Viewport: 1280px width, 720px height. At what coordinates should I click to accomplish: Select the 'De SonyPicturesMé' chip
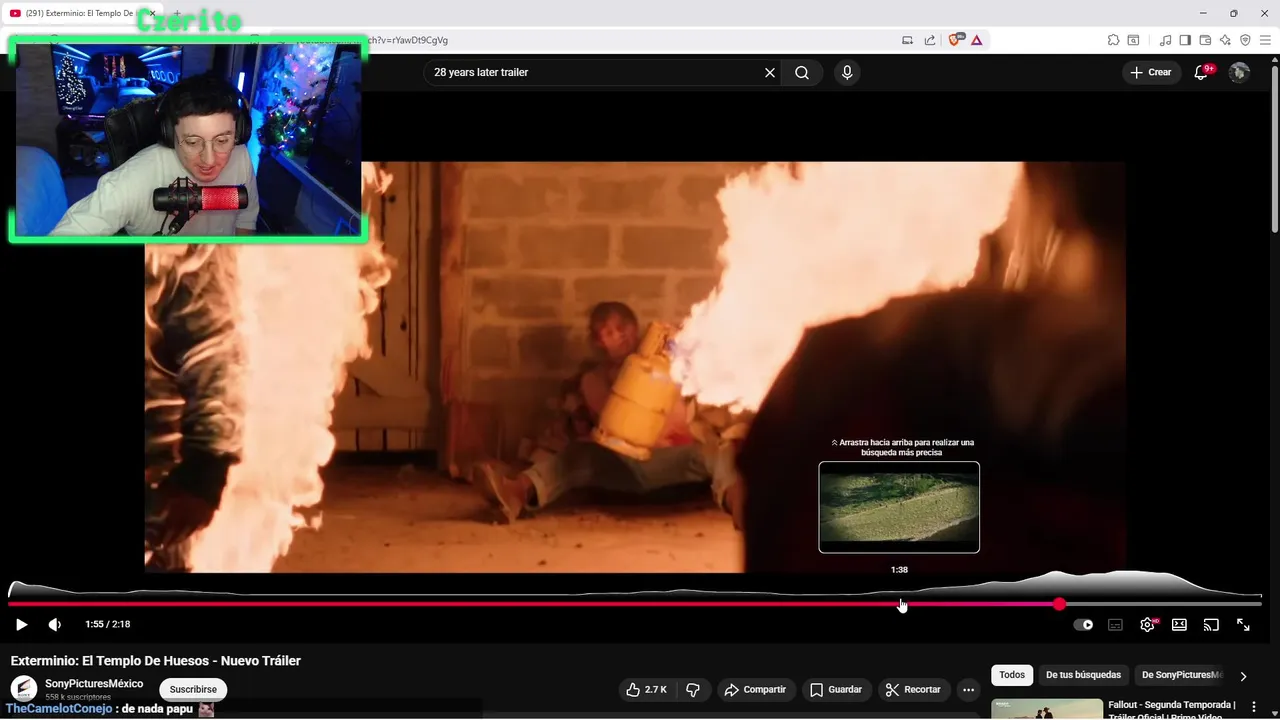tap(1182, 675)
